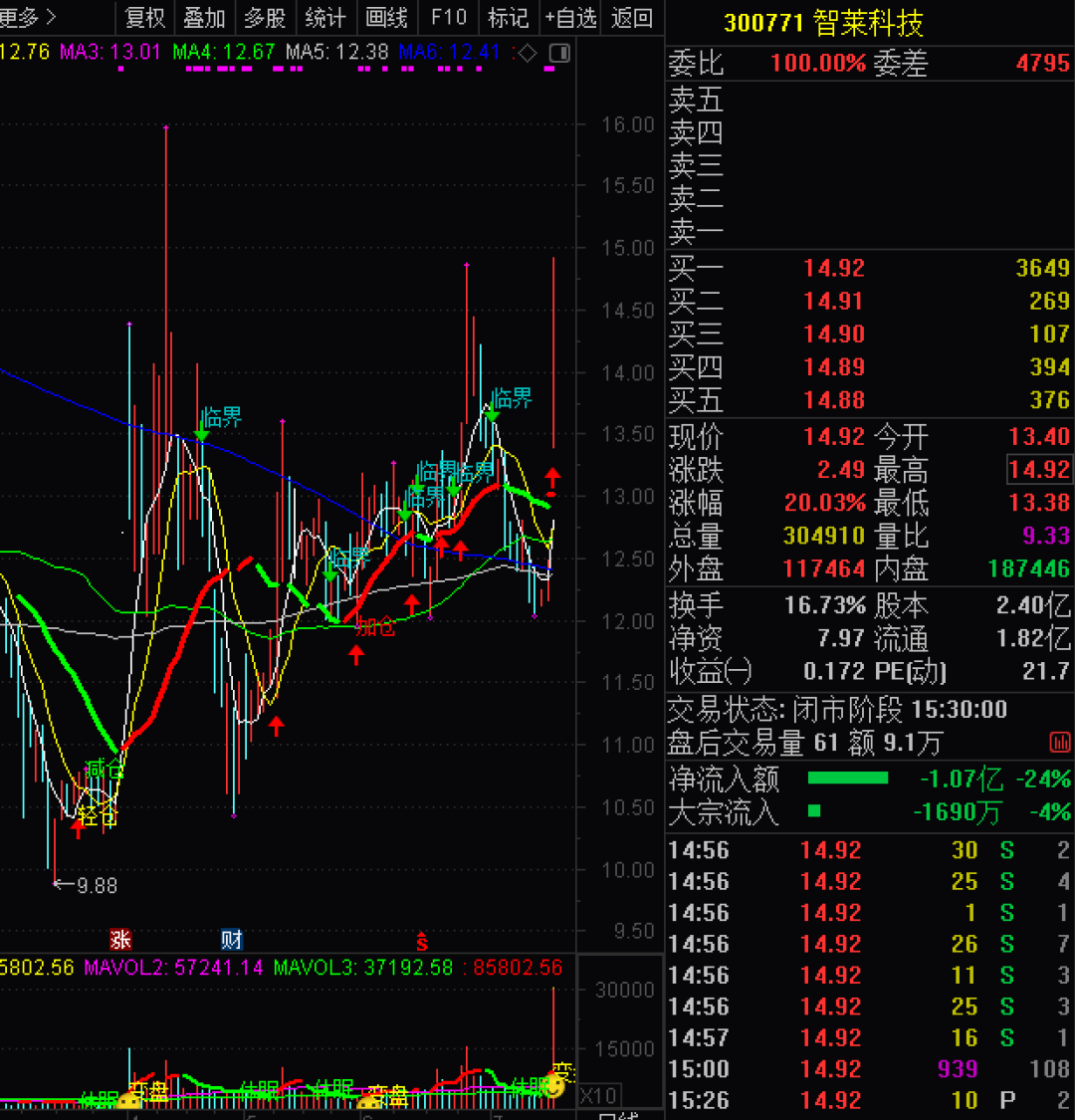This screenshot has height=1120, width=1075.
Task: Select the MAVOL2: 57241.14 label
Action: [x=173, y=968]
